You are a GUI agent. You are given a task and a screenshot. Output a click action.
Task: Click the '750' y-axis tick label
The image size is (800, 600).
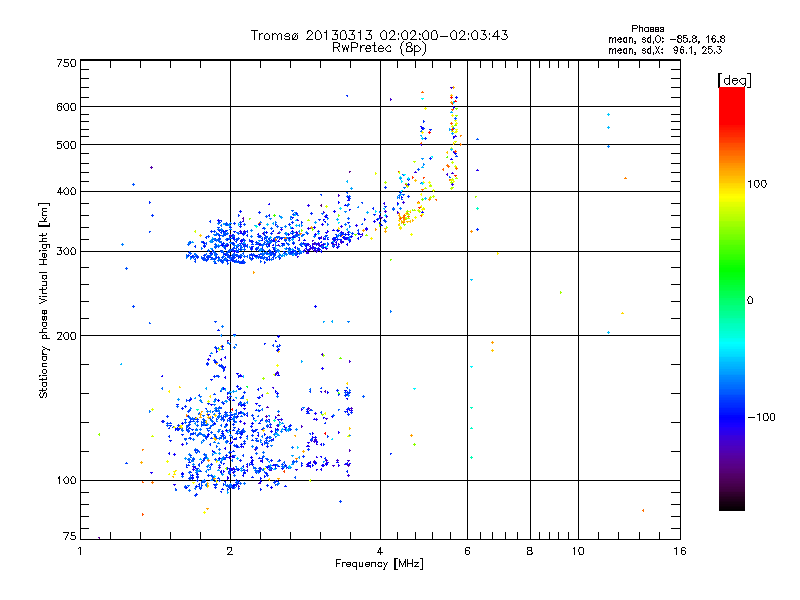pos(66,63)
